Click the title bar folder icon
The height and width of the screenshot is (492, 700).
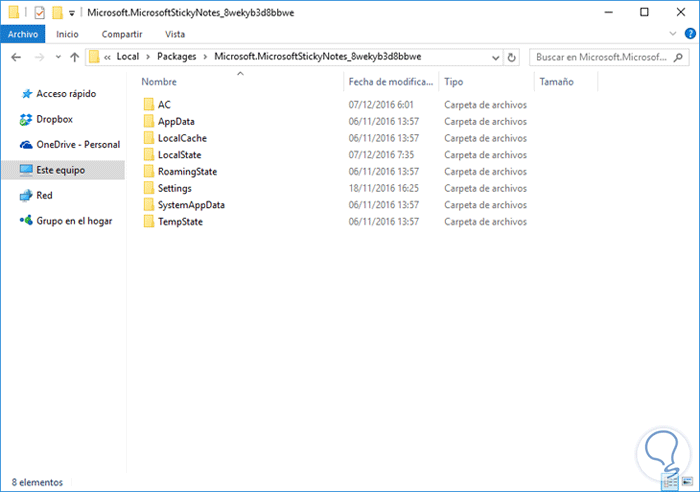14,12
